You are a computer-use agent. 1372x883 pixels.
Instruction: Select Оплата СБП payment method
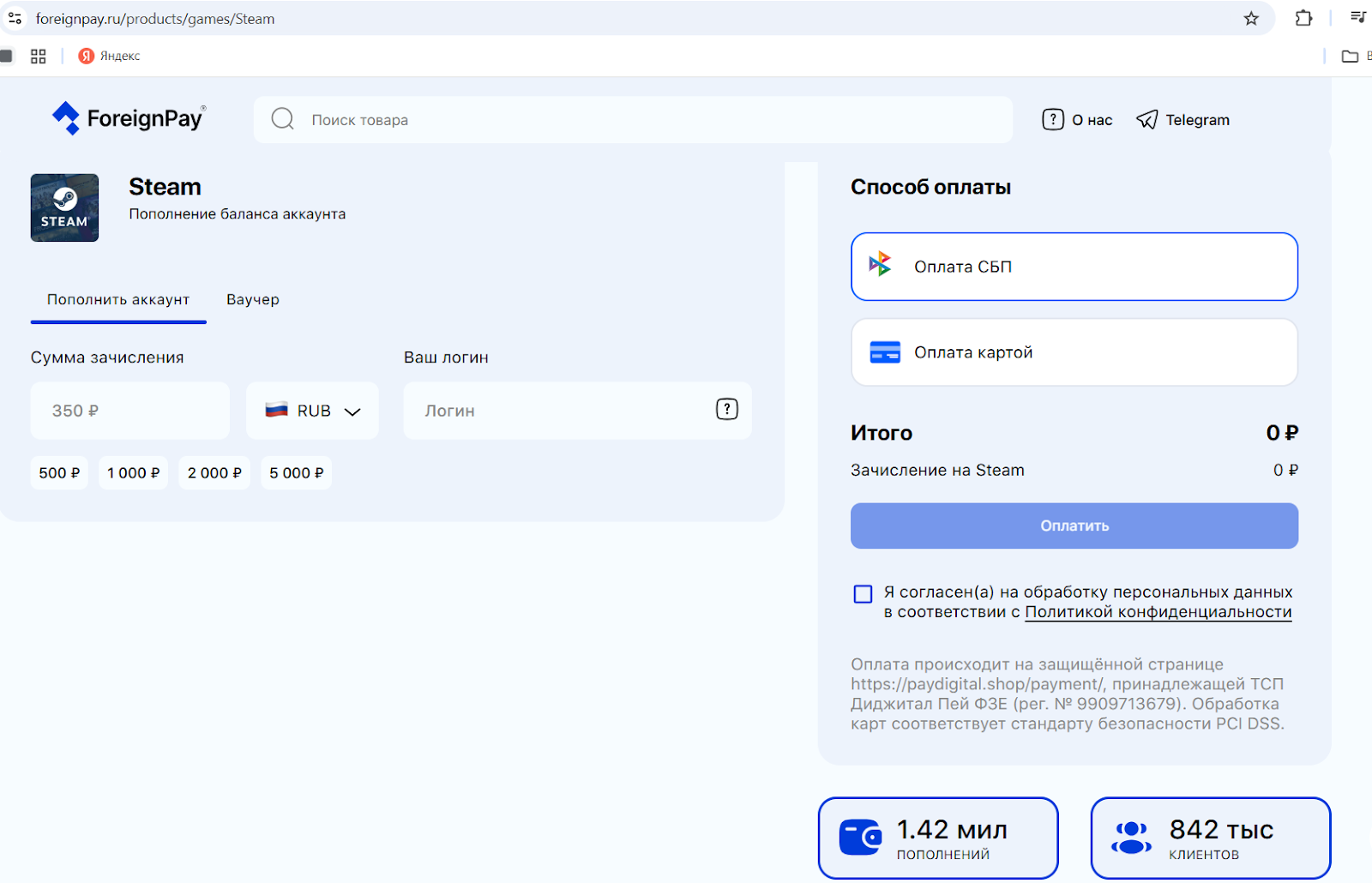pyautogui.click(x=1074, y=267)
